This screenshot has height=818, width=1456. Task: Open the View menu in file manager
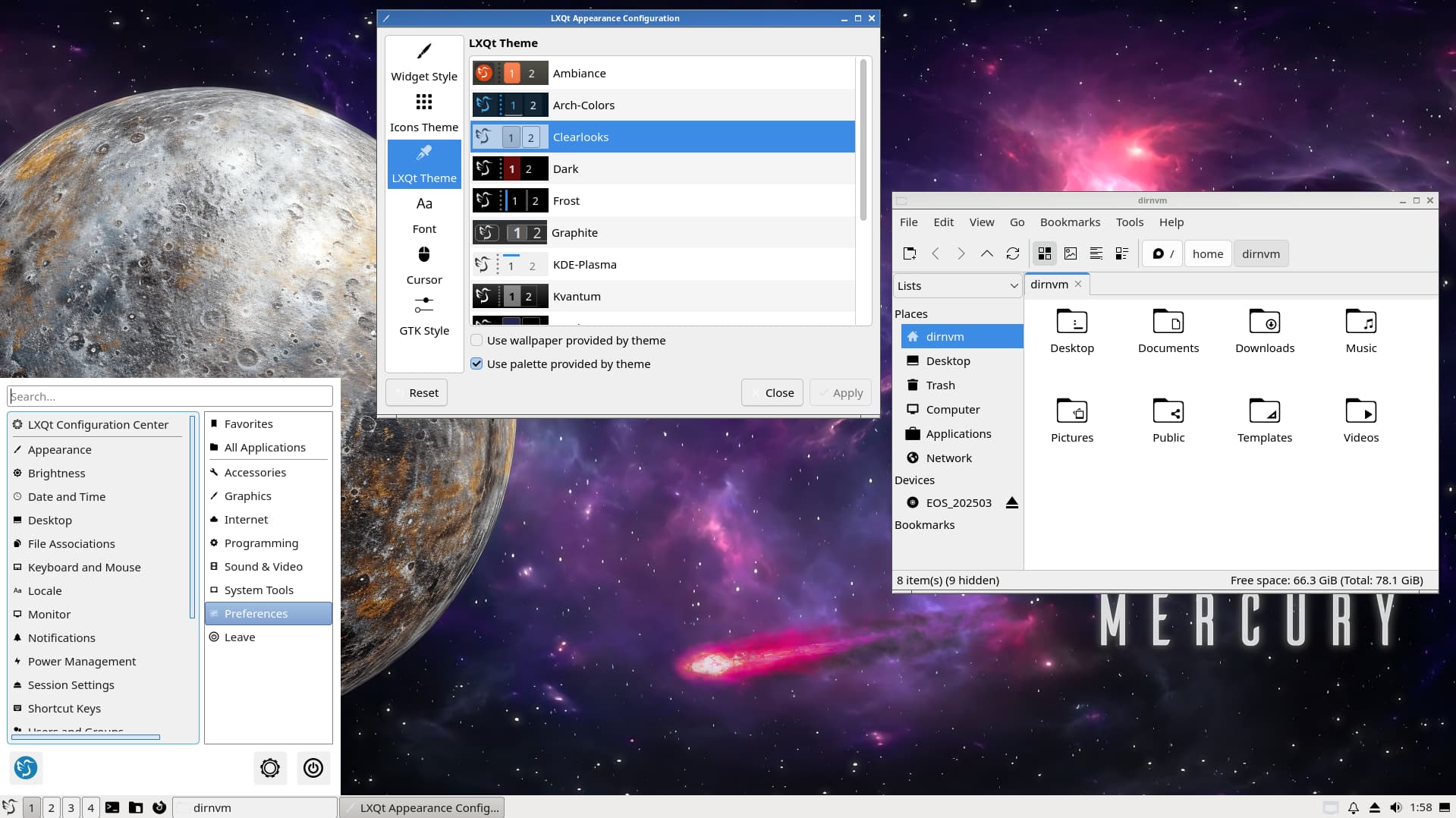pos(981,222)
